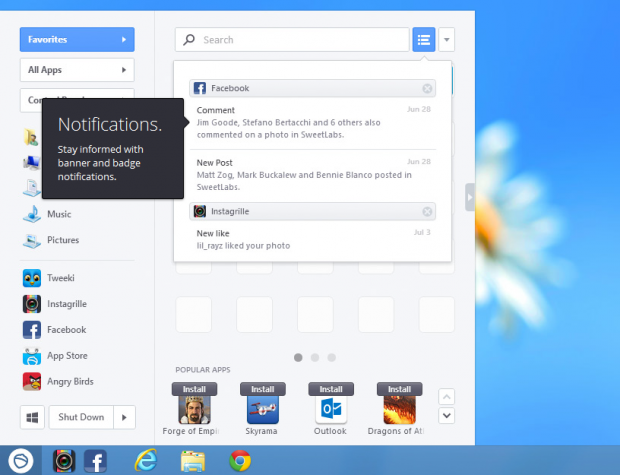Click Dragons of Atlantis thumbnail
The width and height of the screenshot is (620, 475).
click(399, 410)
